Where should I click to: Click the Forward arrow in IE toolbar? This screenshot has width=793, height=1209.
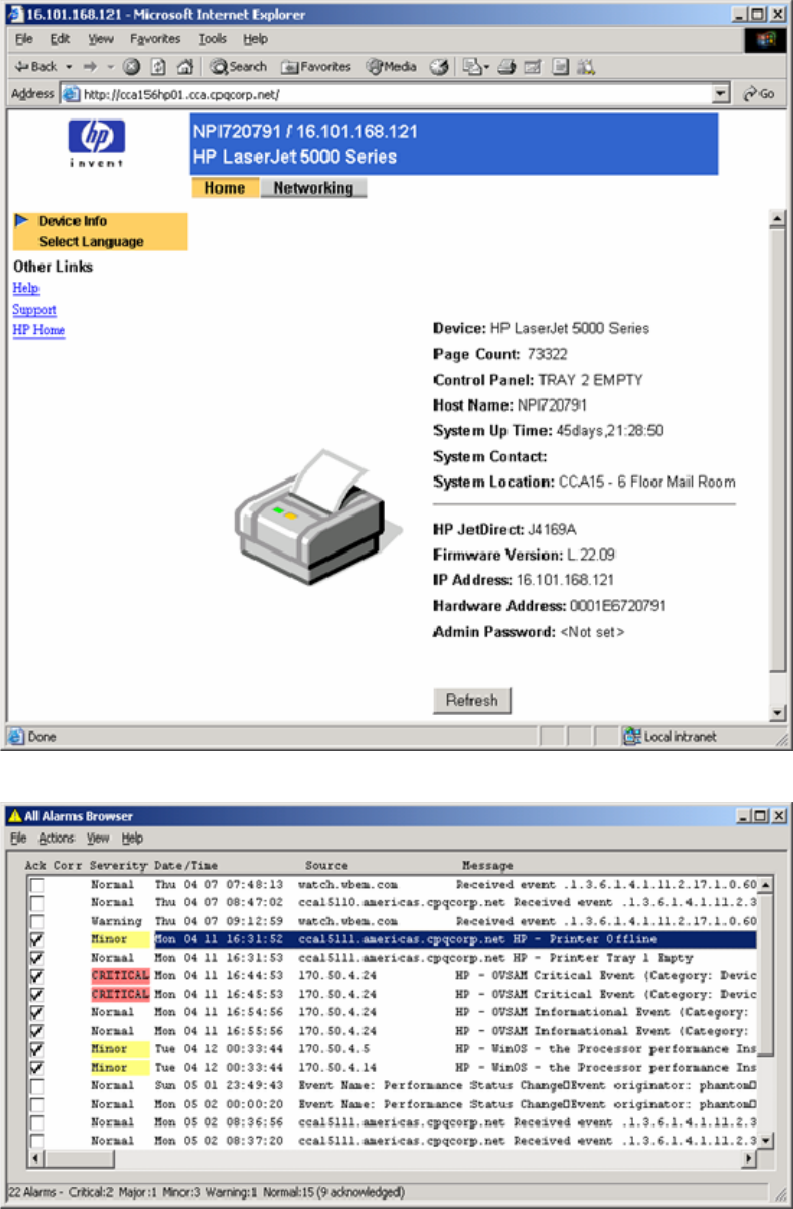89,67
